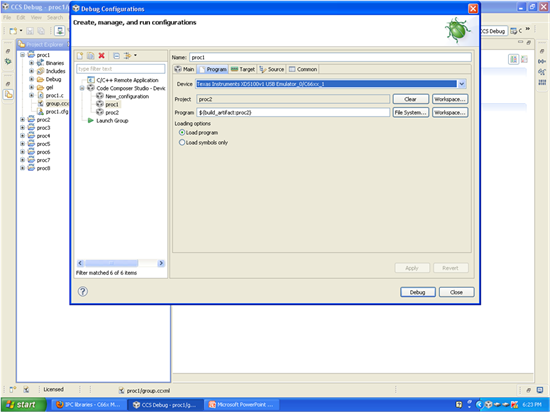Select proc1 launch configuration in tree
The image size is (550, 412).
tap(112, 104)
